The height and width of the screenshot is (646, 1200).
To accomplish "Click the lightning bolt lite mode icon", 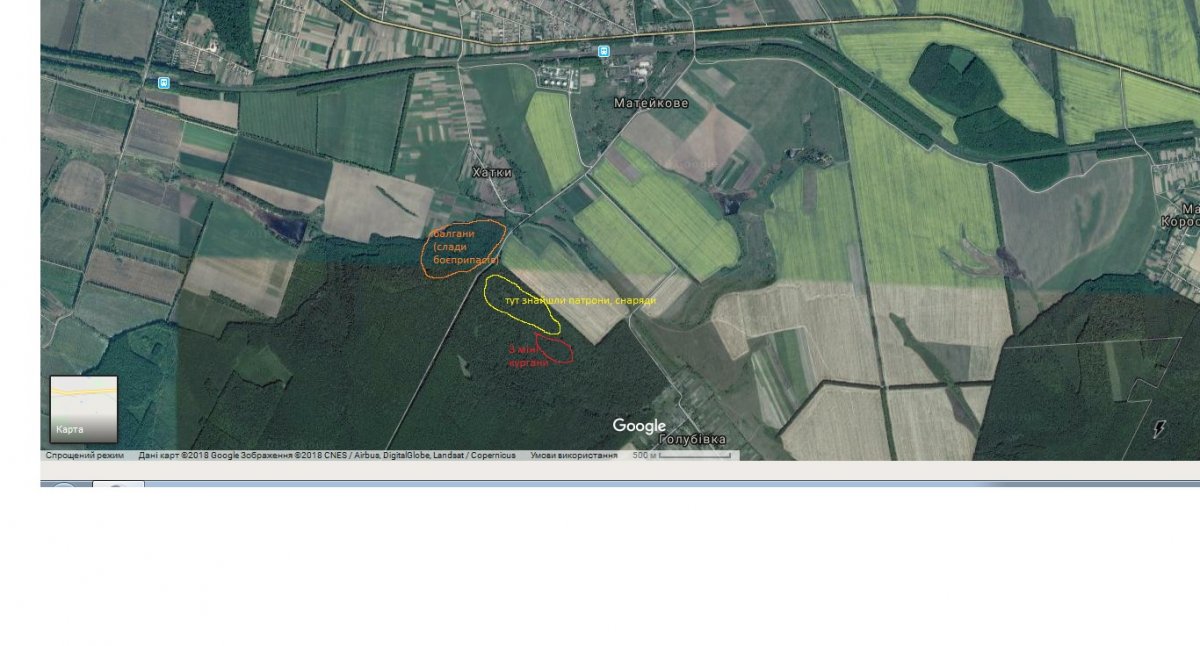I will click(1159, 428).
